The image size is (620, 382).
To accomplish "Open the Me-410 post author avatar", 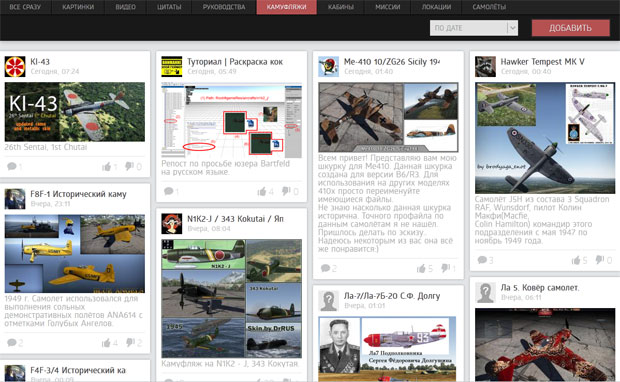I will [x=329, y=66].
